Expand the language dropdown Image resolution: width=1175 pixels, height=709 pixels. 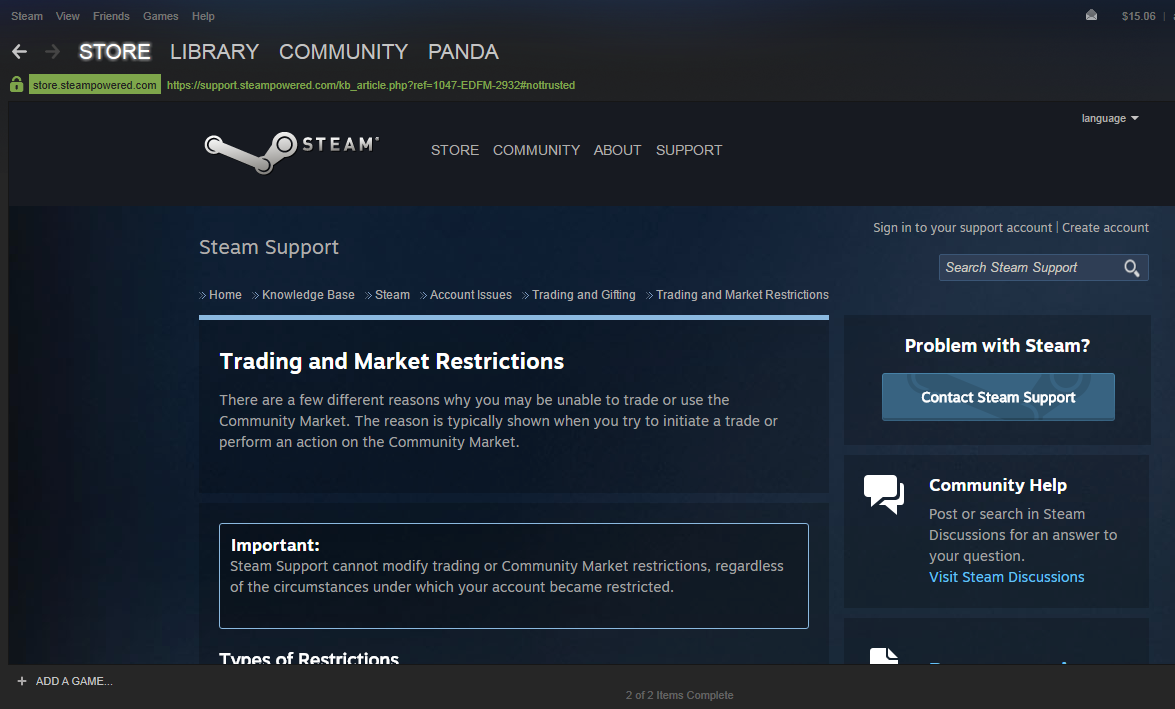coord(1110,118)
